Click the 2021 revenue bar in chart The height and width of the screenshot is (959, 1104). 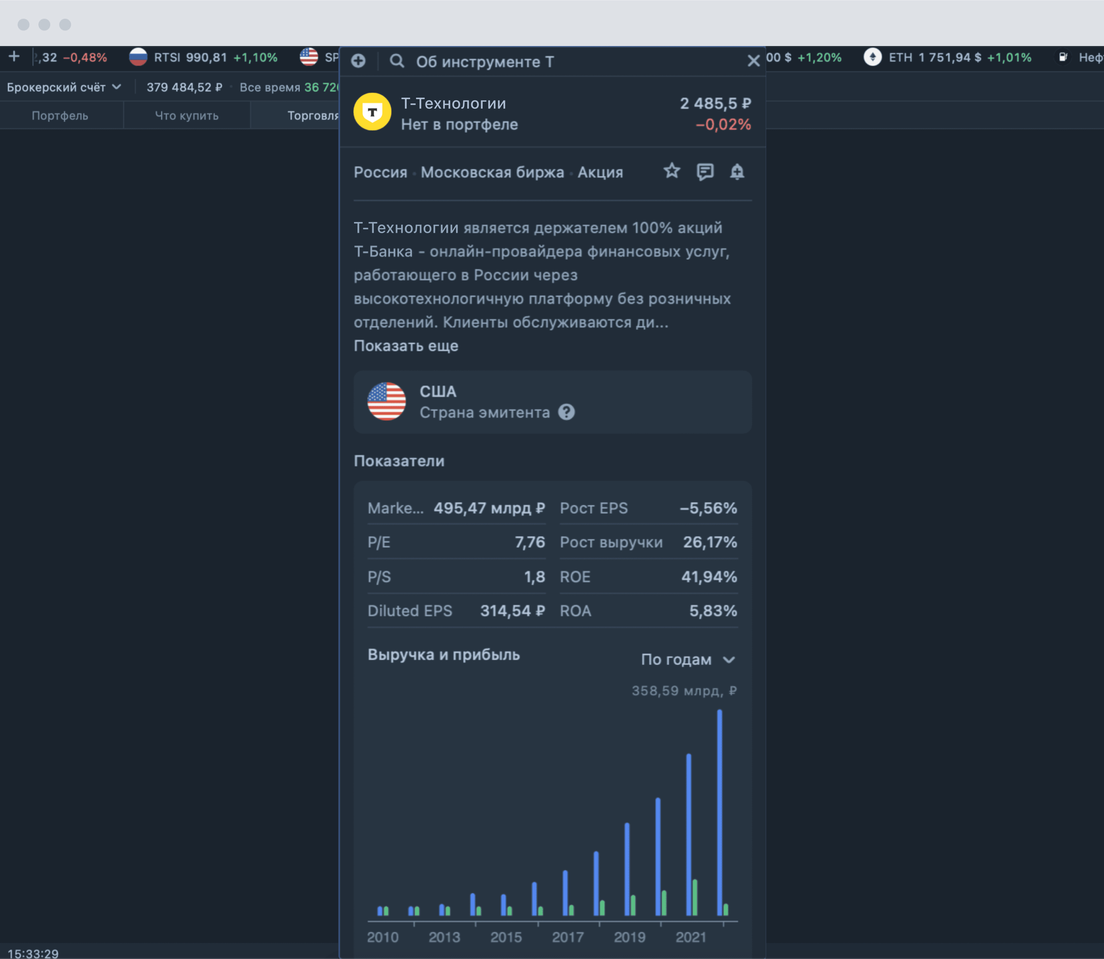689,834
